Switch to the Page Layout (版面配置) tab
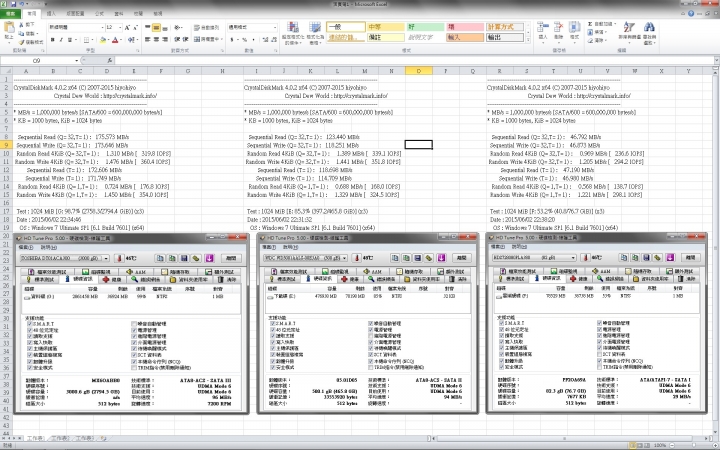 [73, 14]
